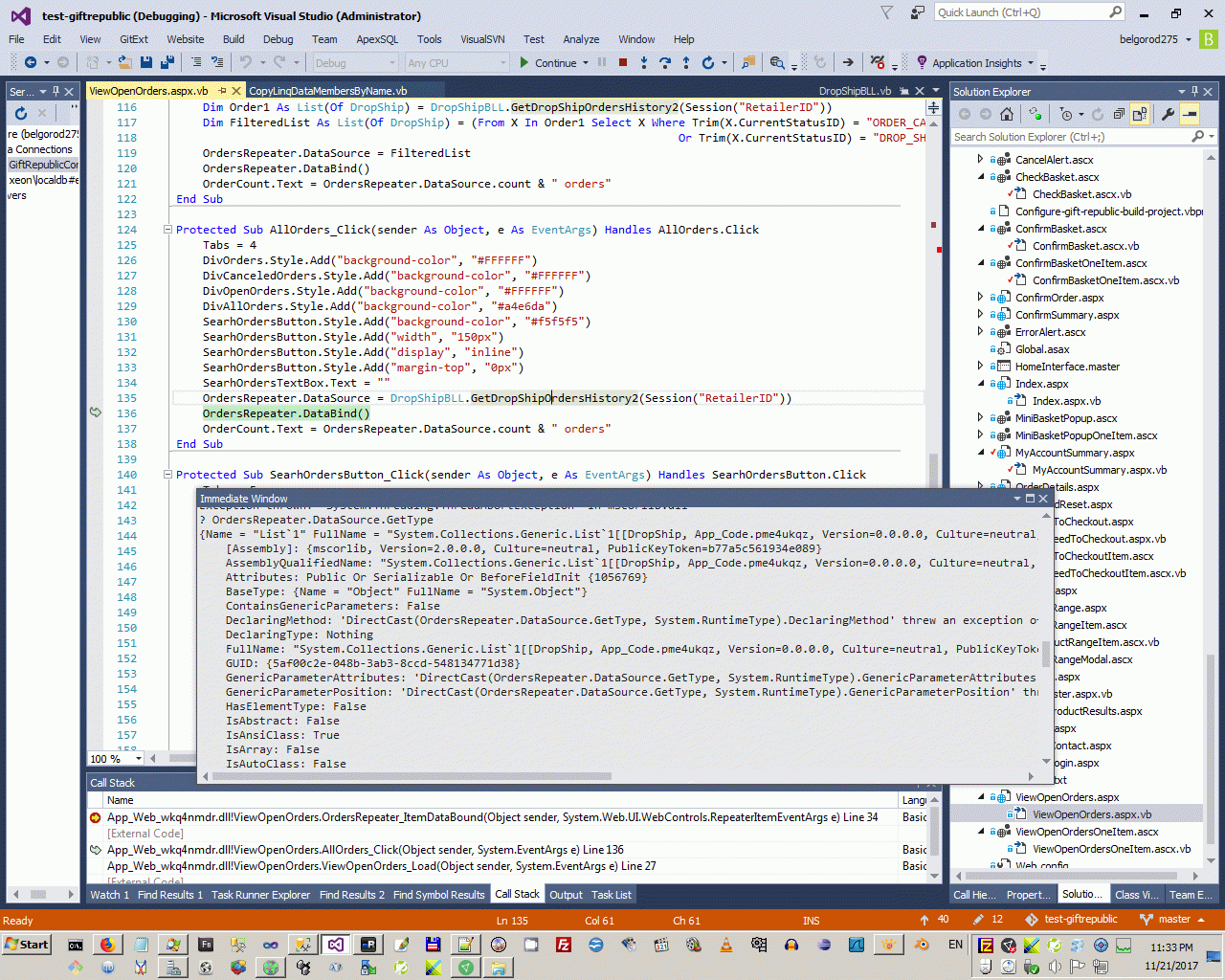Click the unpublished commits arrow count 40
The height and width of the screenshot is (980, 1225).
(x=934, y=920)
